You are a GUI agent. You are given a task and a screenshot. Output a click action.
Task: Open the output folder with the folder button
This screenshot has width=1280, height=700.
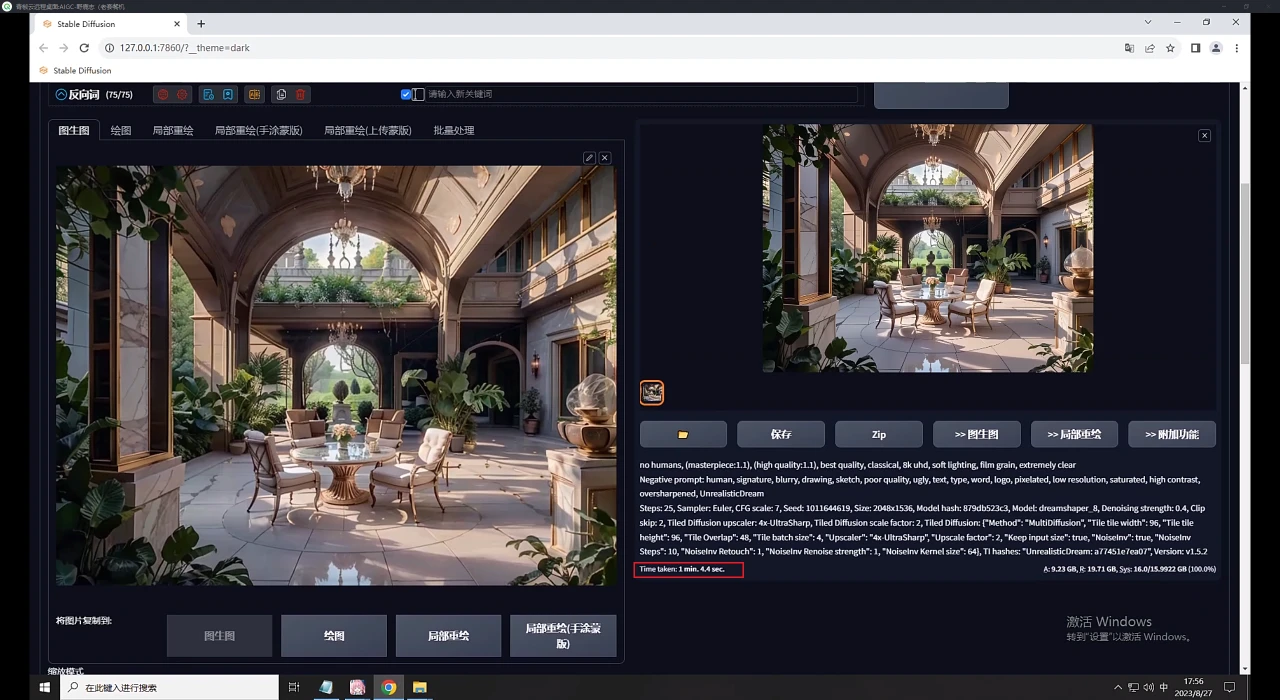(683, 434)
